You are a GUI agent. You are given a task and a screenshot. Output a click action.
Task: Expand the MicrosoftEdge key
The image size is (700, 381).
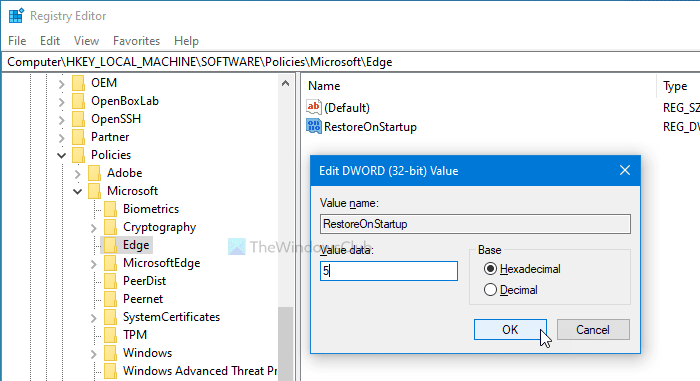point(94,264)
